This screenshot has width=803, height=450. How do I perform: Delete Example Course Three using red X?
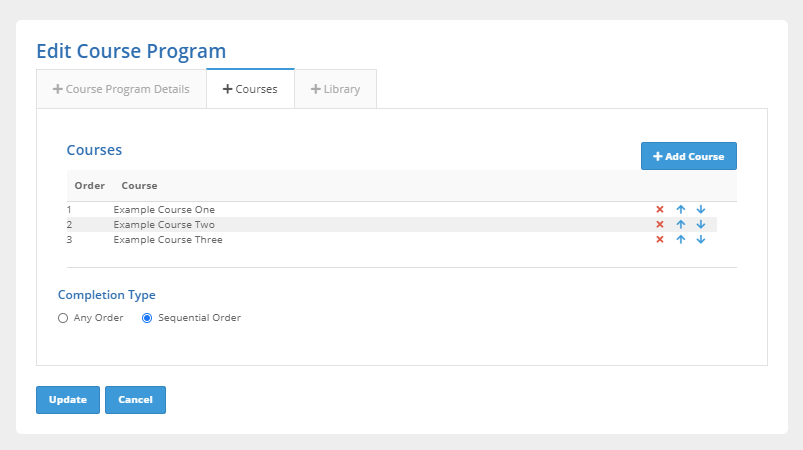pyautogui.click(x=660, y=240)
